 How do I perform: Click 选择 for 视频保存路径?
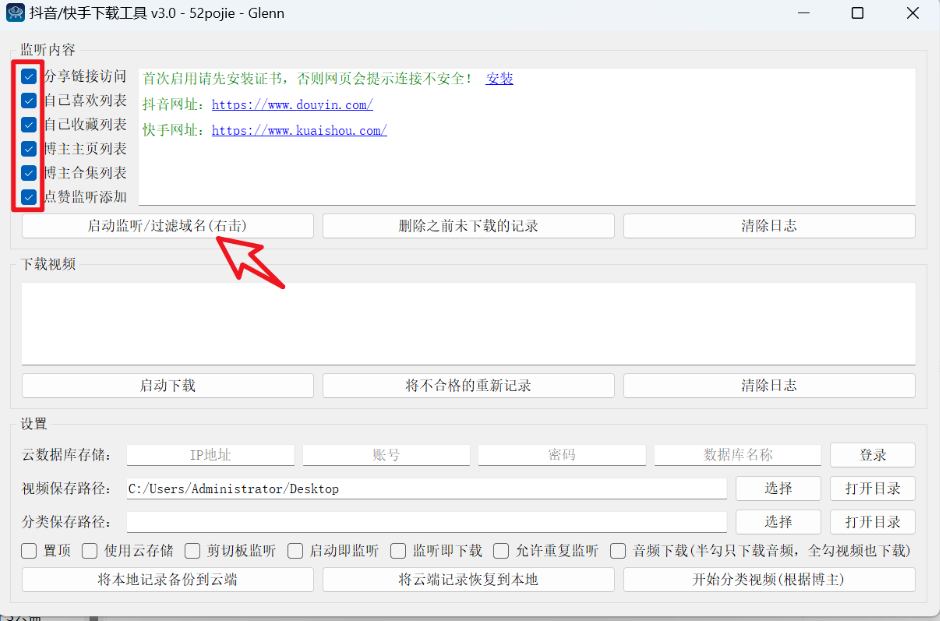coord(778,489)
